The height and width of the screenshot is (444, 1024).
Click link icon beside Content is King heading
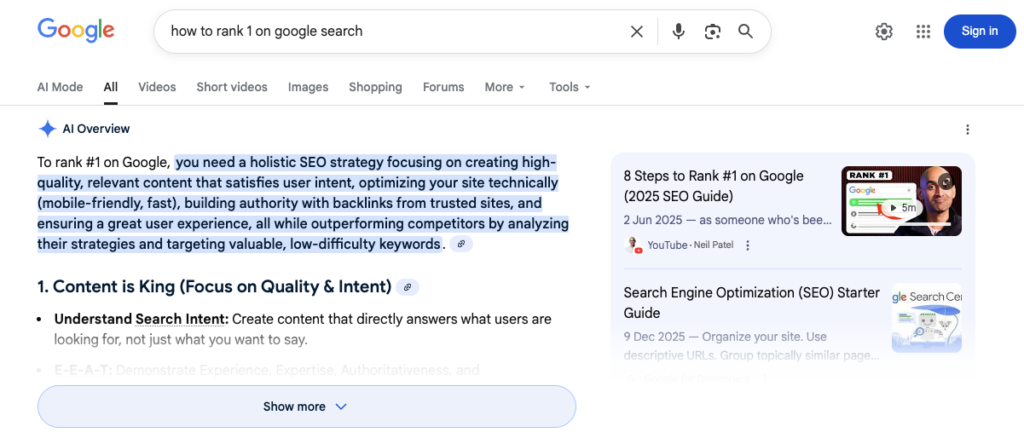click(408, 287)
